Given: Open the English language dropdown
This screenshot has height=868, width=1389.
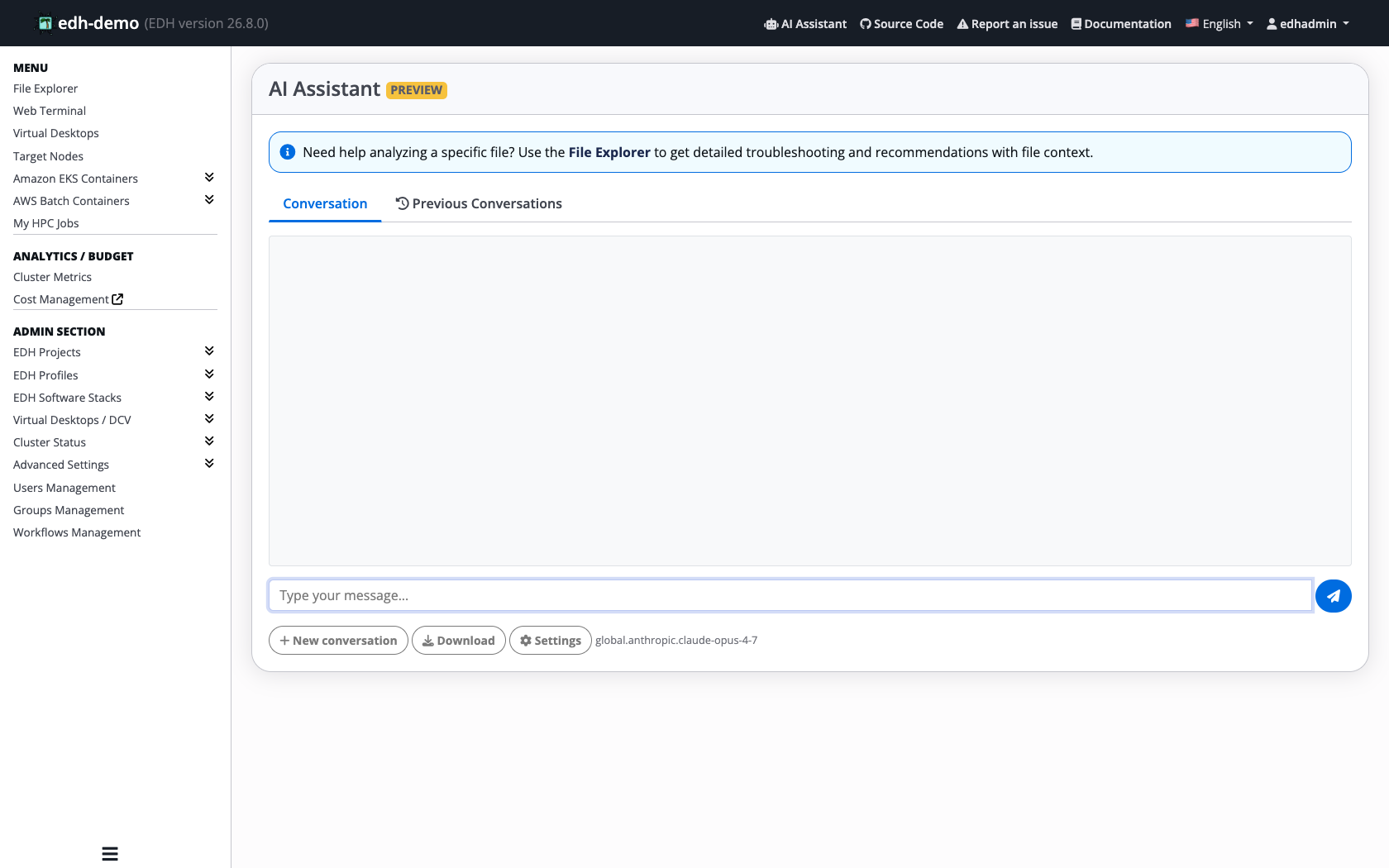Looking at the screenshot, I should click(1220, 24).
